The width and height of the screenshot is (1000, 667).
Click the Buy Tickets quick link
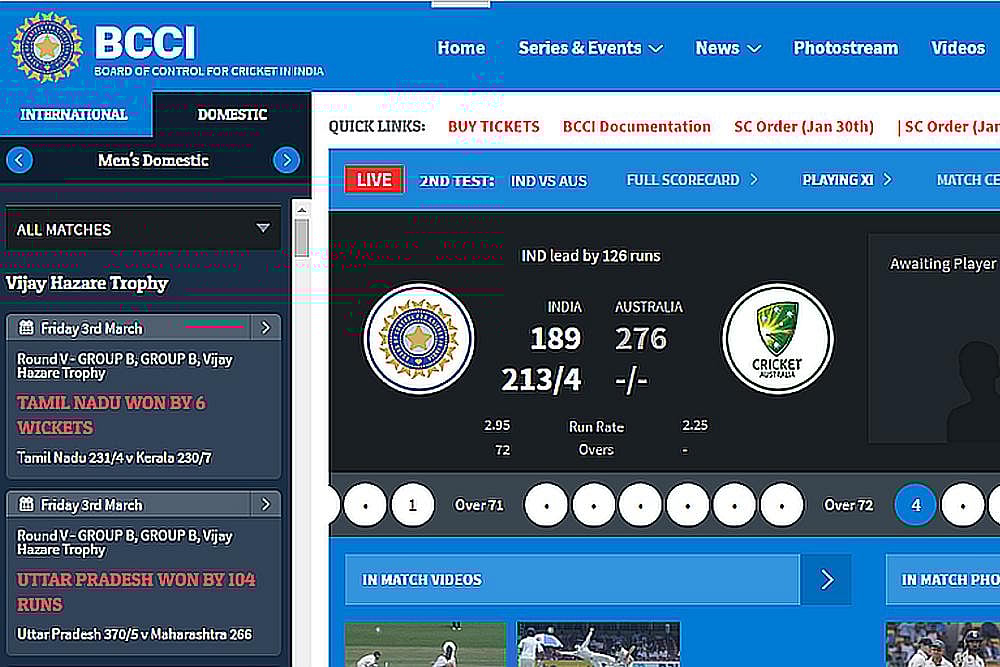(493, 127)
